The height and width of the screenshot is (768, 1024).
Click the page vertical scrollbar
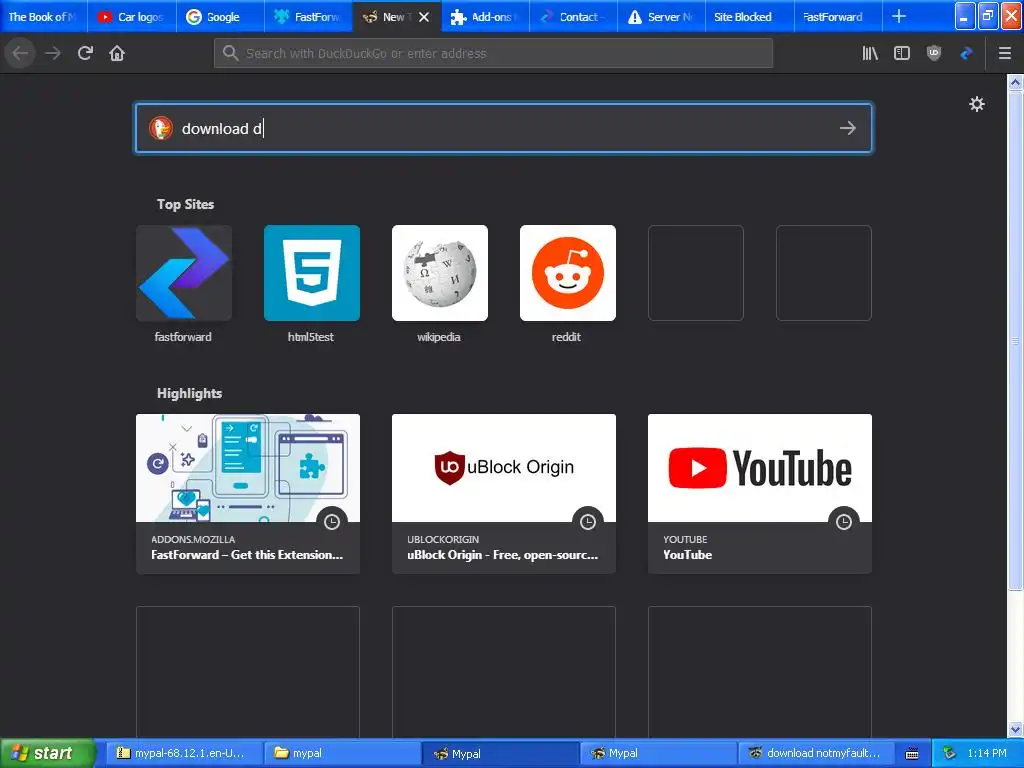pyautogui.click(x=1015, y=340)
